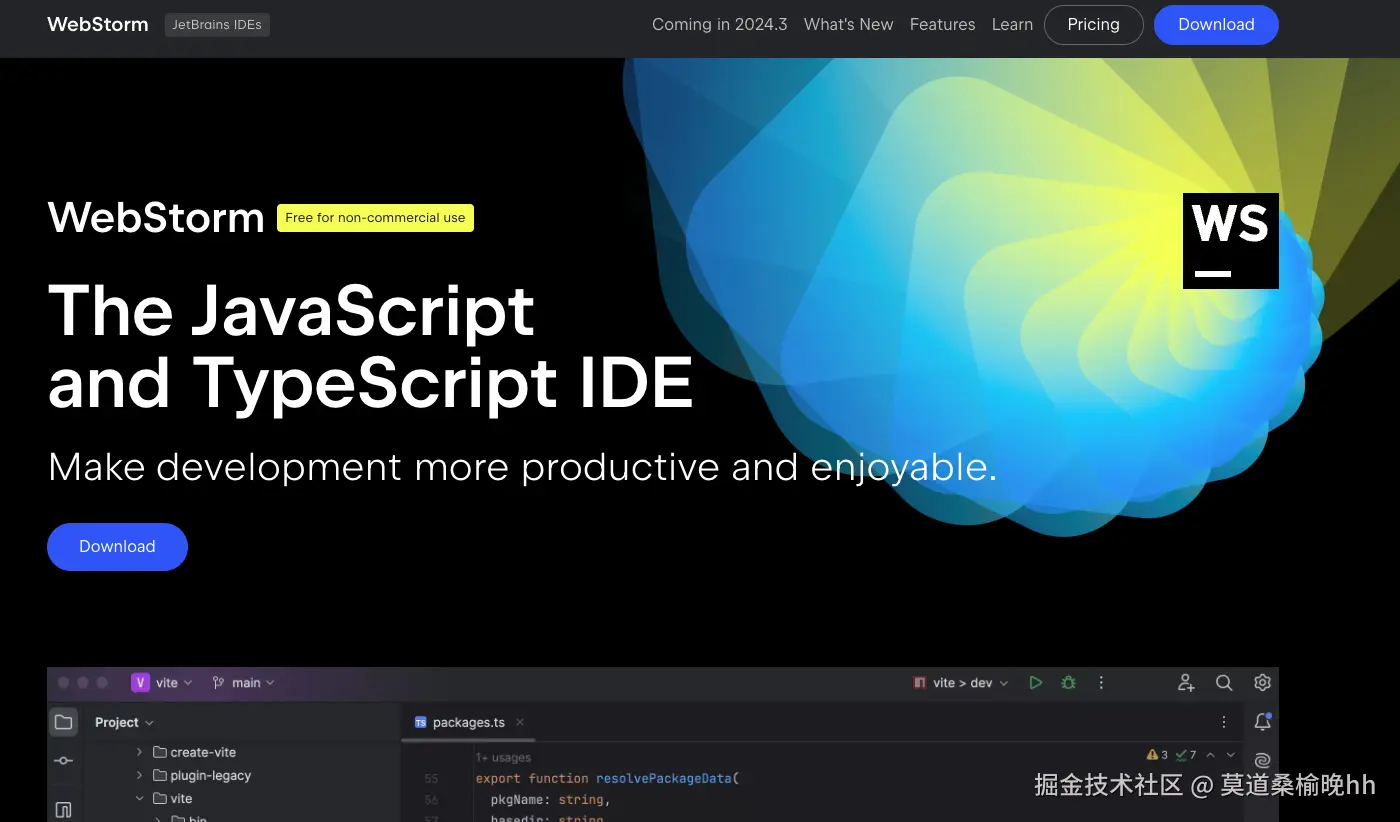Expand the create-vite folder
The height and width of the screenshot is (822, 1400).
[x=139, y=752]
